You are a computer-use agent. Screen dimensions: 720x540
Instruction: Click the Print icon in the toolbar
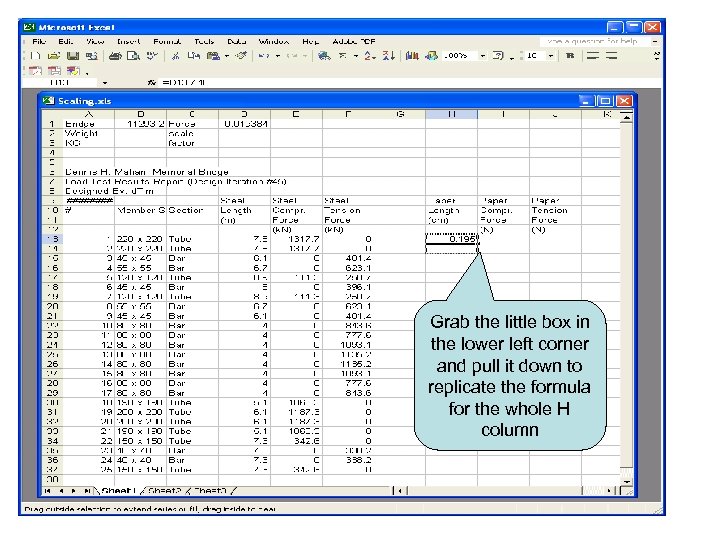[x=115, y=56]
